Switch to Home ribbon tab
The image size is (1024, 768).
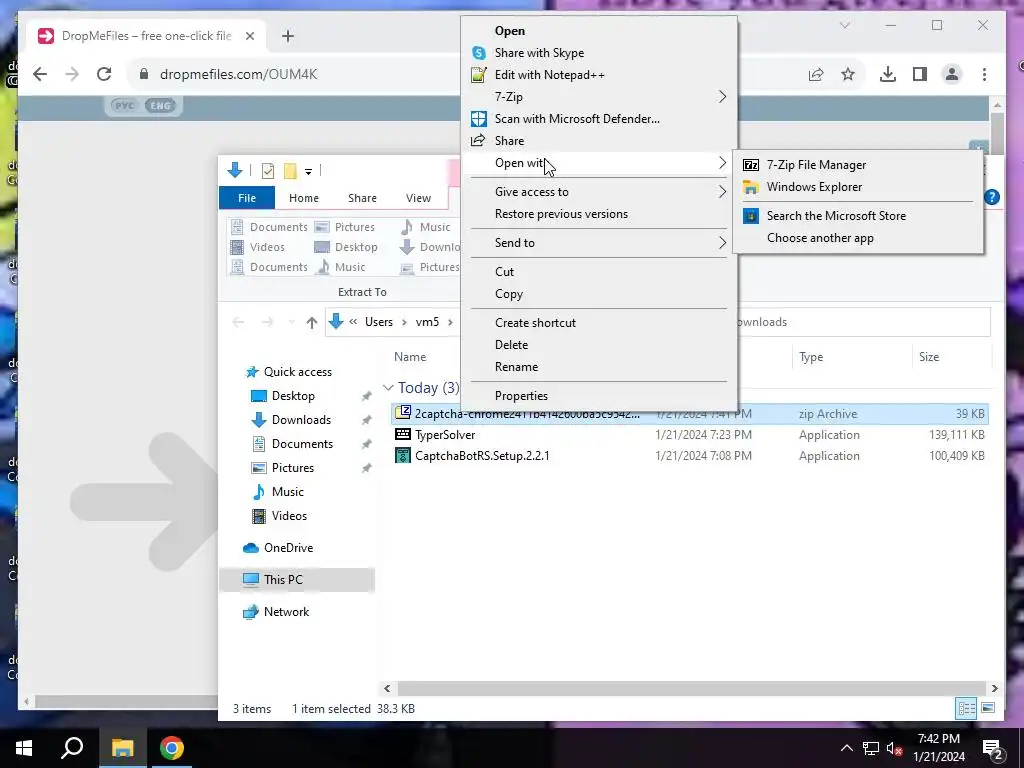[304, 198]
